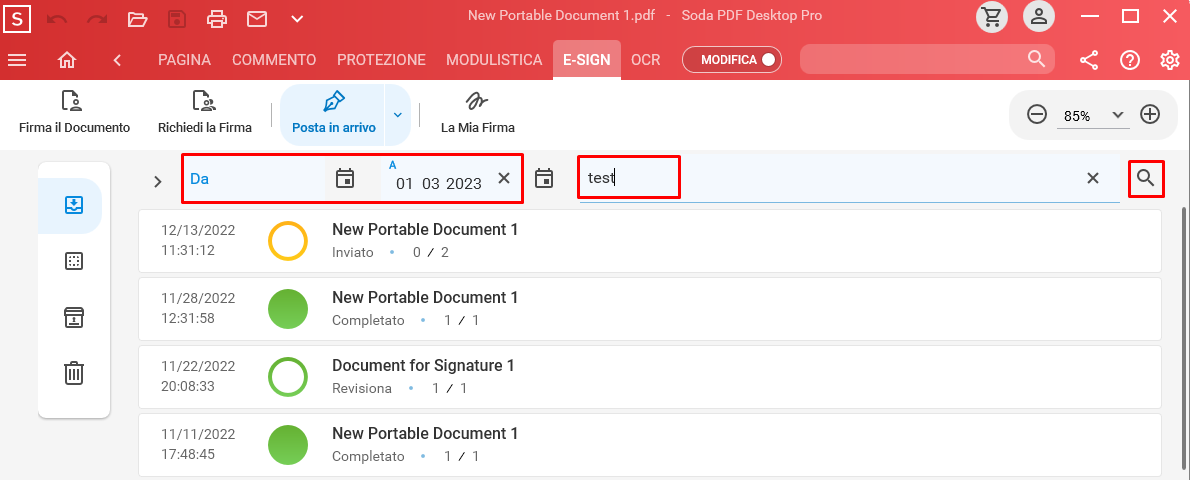The height and width of the screenshot is (480, 1190).
Task: Click the dotted grid sidebar icon
Action: coord(74,261)
